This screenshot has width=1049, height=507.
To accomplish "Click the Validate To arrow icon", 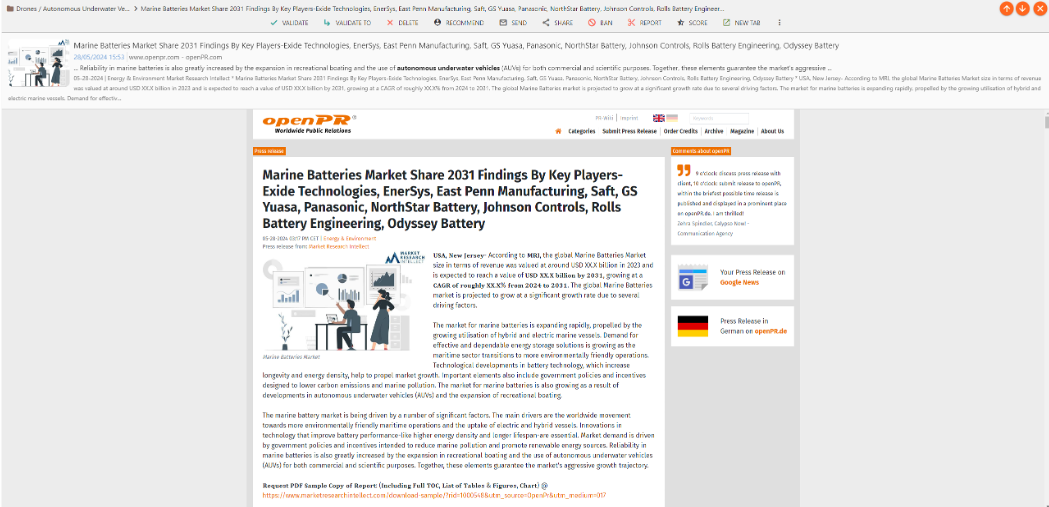I will point(326,23).
